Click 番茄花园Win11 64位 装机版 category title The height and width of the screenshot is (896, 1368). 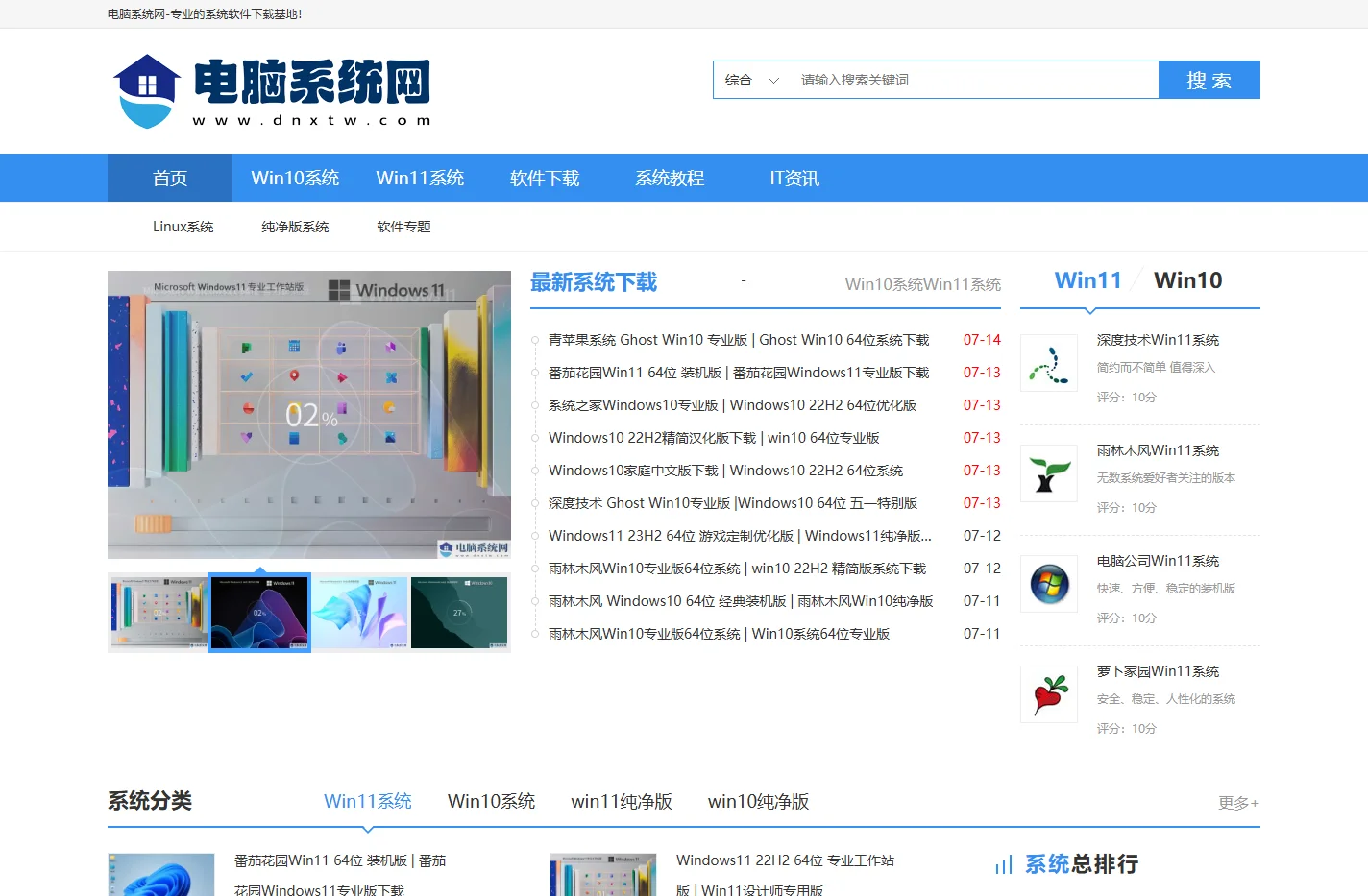pos(340,875)
